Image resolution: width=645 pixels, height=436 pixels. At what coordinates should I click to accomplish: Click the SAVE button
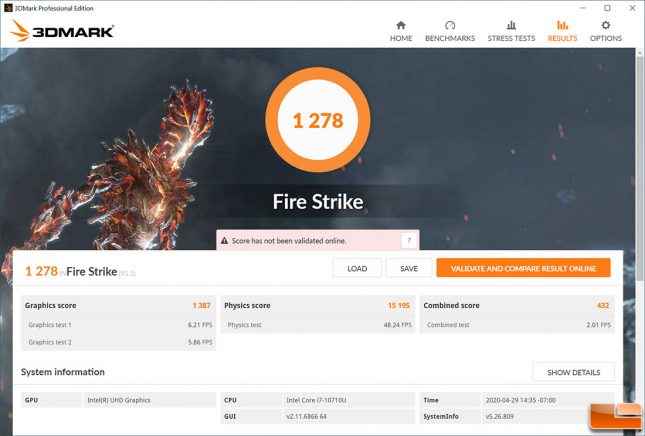(408, 268)
